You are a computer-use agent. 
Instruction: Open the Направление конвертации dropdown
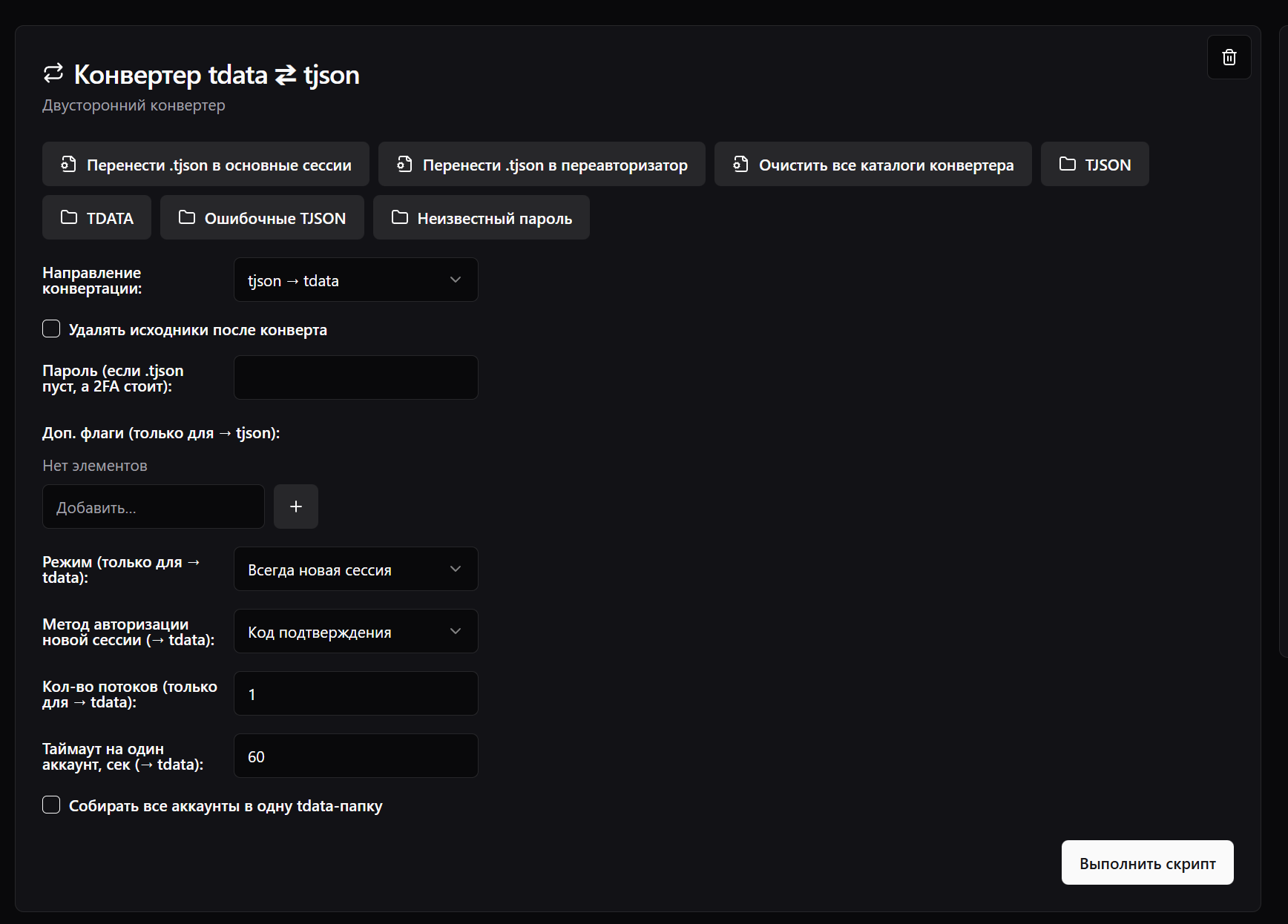[355, 280]
